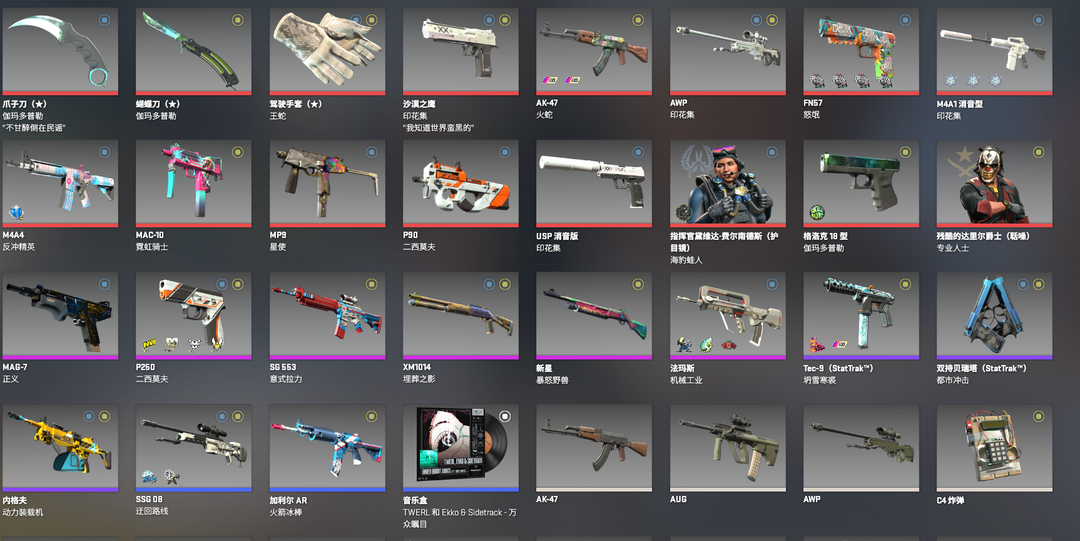The image size is (1080, 541).
Task: Click the NaVi sticker on the P250
Action: (x=149, y=343)
